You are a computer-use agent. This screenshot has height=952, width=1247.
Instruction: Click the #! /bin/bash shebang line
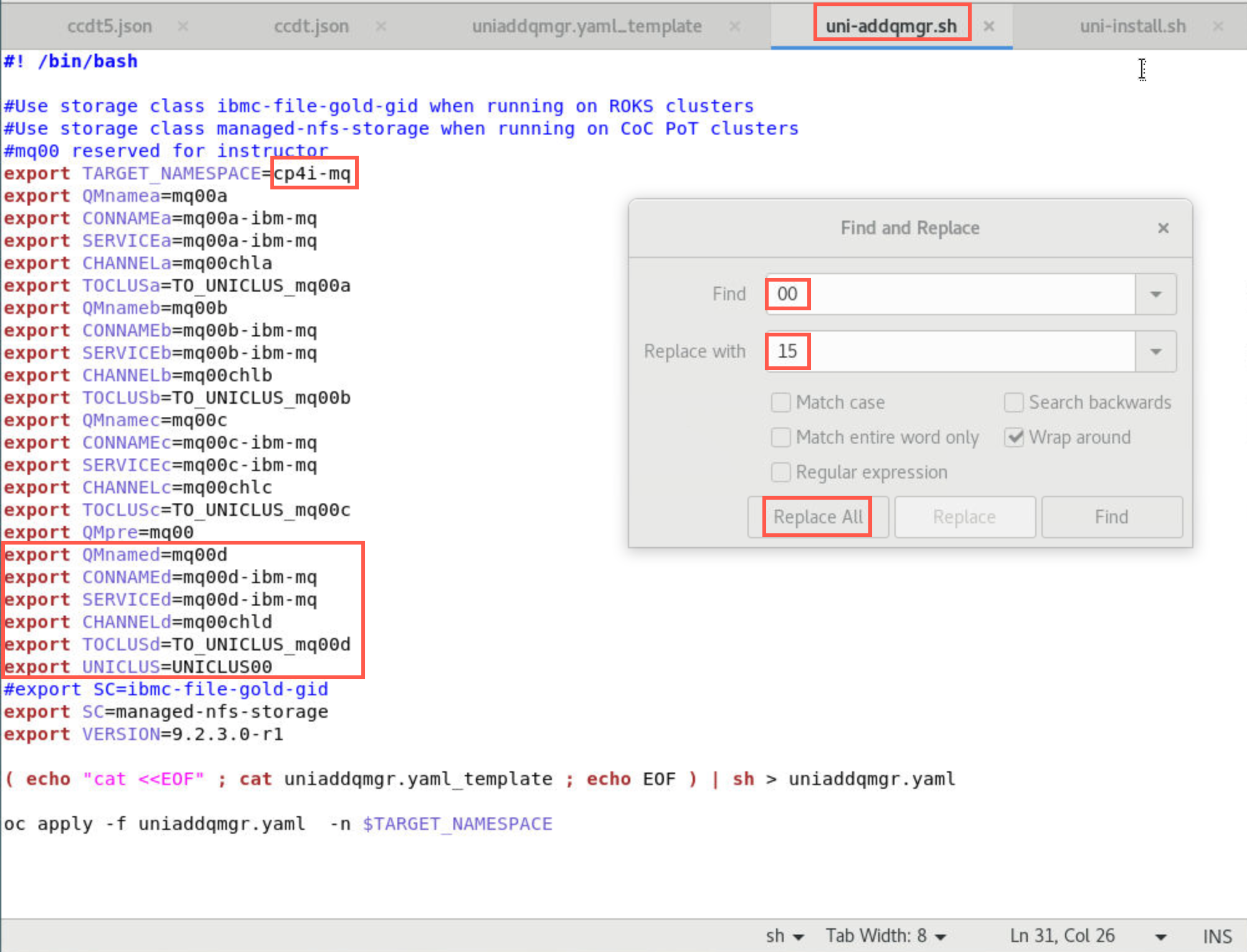pos(70,61)
